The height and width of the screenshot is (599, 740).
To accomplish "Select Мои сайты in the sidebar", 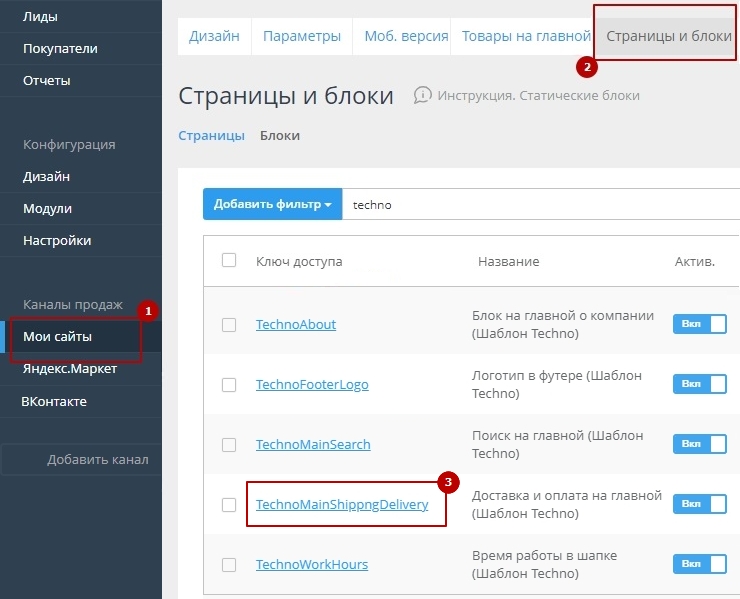I will (58, 337).
